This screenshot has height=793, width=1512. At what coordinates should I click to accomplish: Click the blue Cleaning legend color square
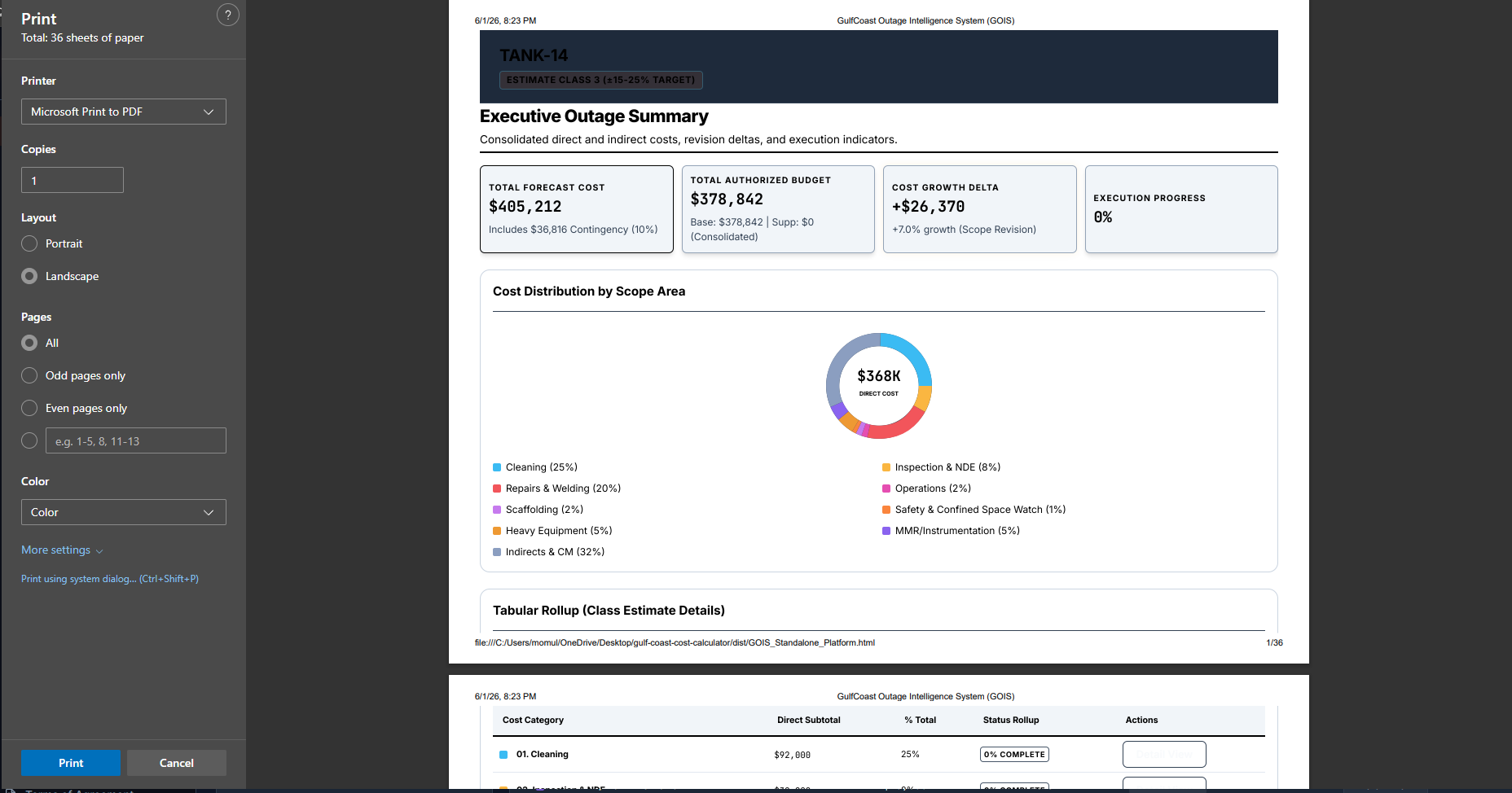497,467
